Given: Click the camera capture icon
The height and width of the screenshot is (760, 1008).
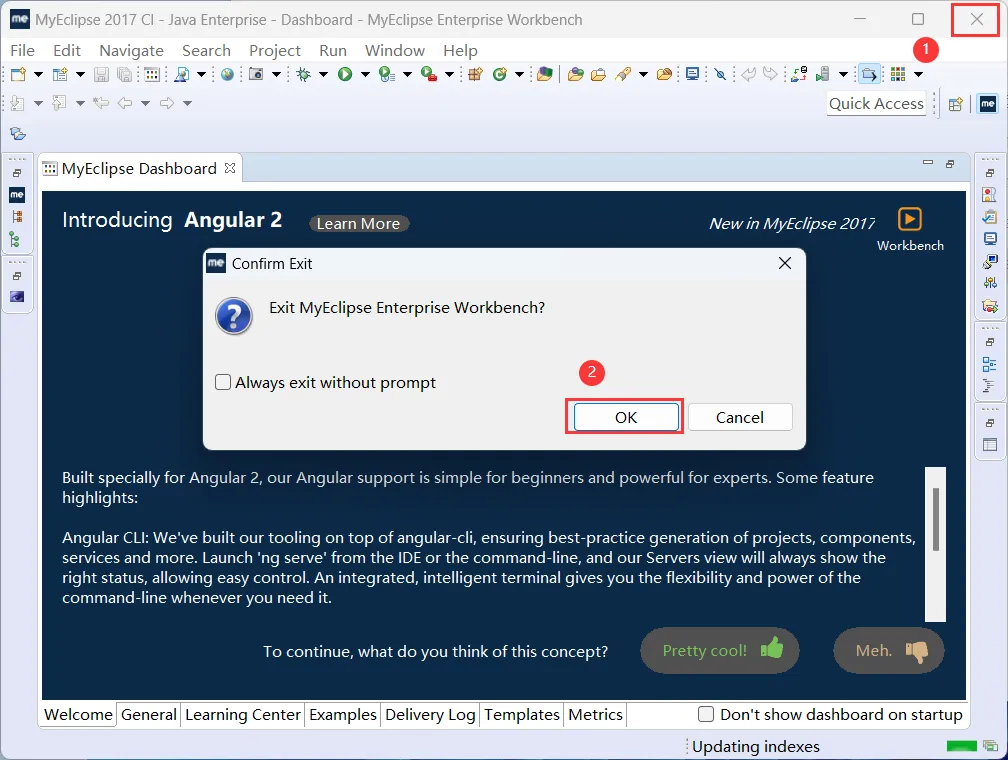Looking at the screenshot, I should 256,75.
